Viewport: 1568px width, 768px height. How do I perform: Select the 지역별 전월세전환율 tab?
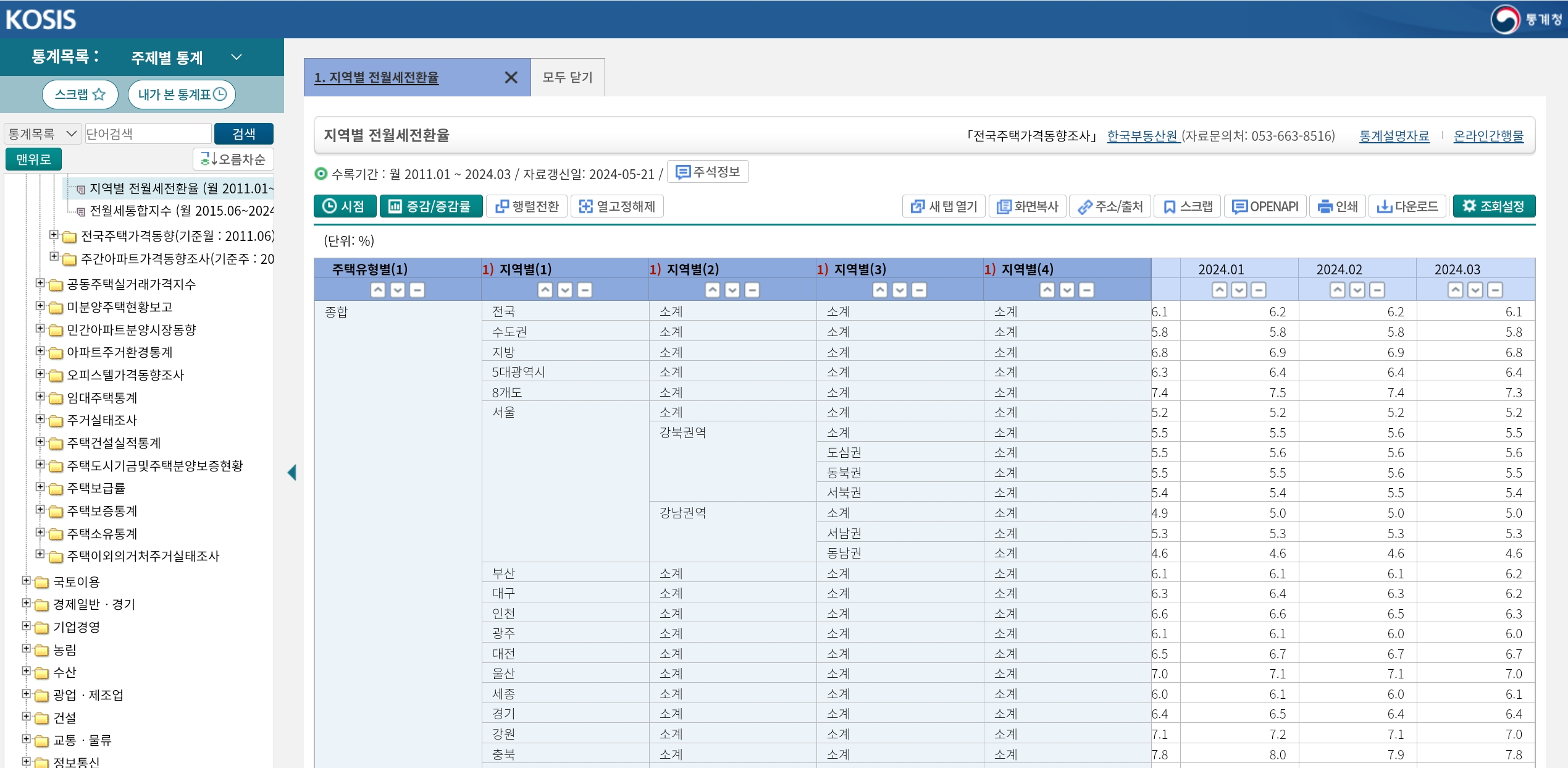pos(377,78)
